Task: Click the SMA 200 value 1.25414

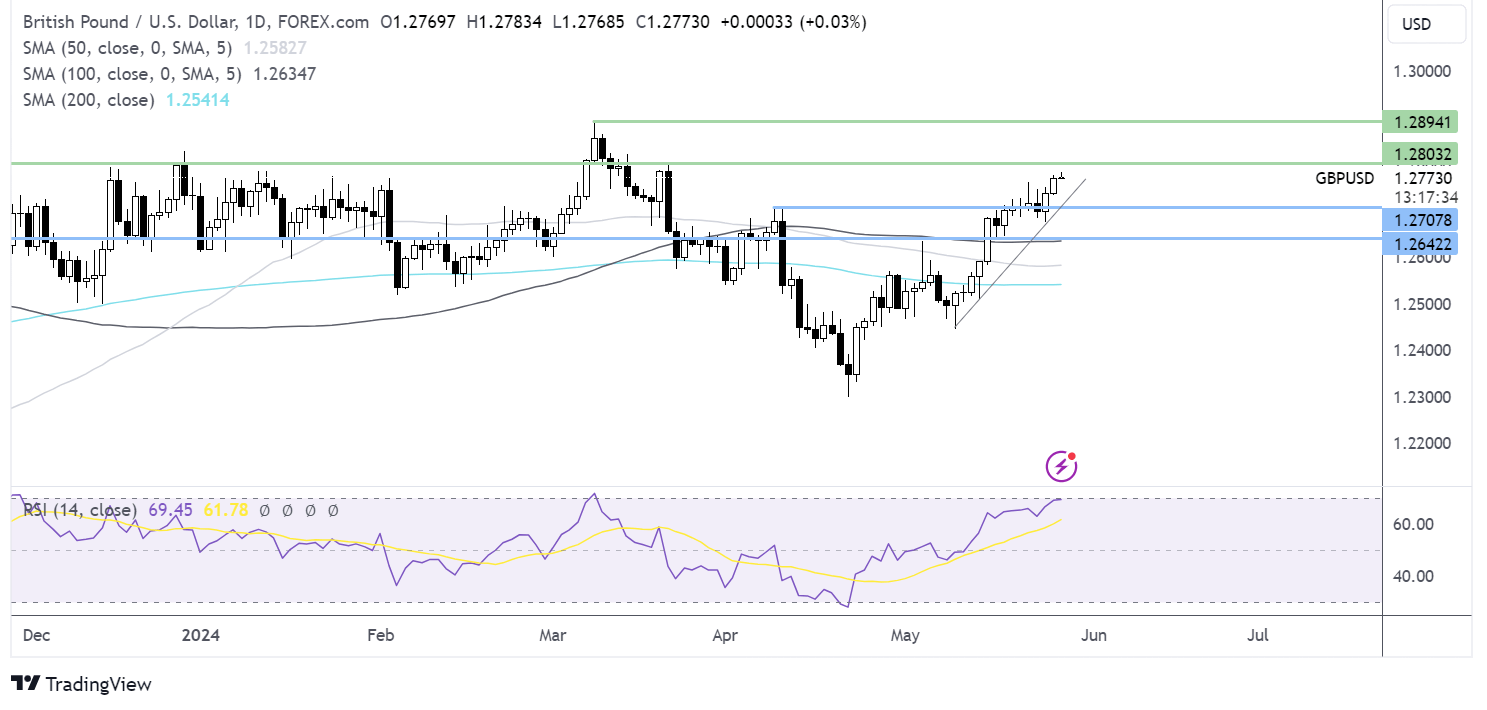Action: coord(197,100)
